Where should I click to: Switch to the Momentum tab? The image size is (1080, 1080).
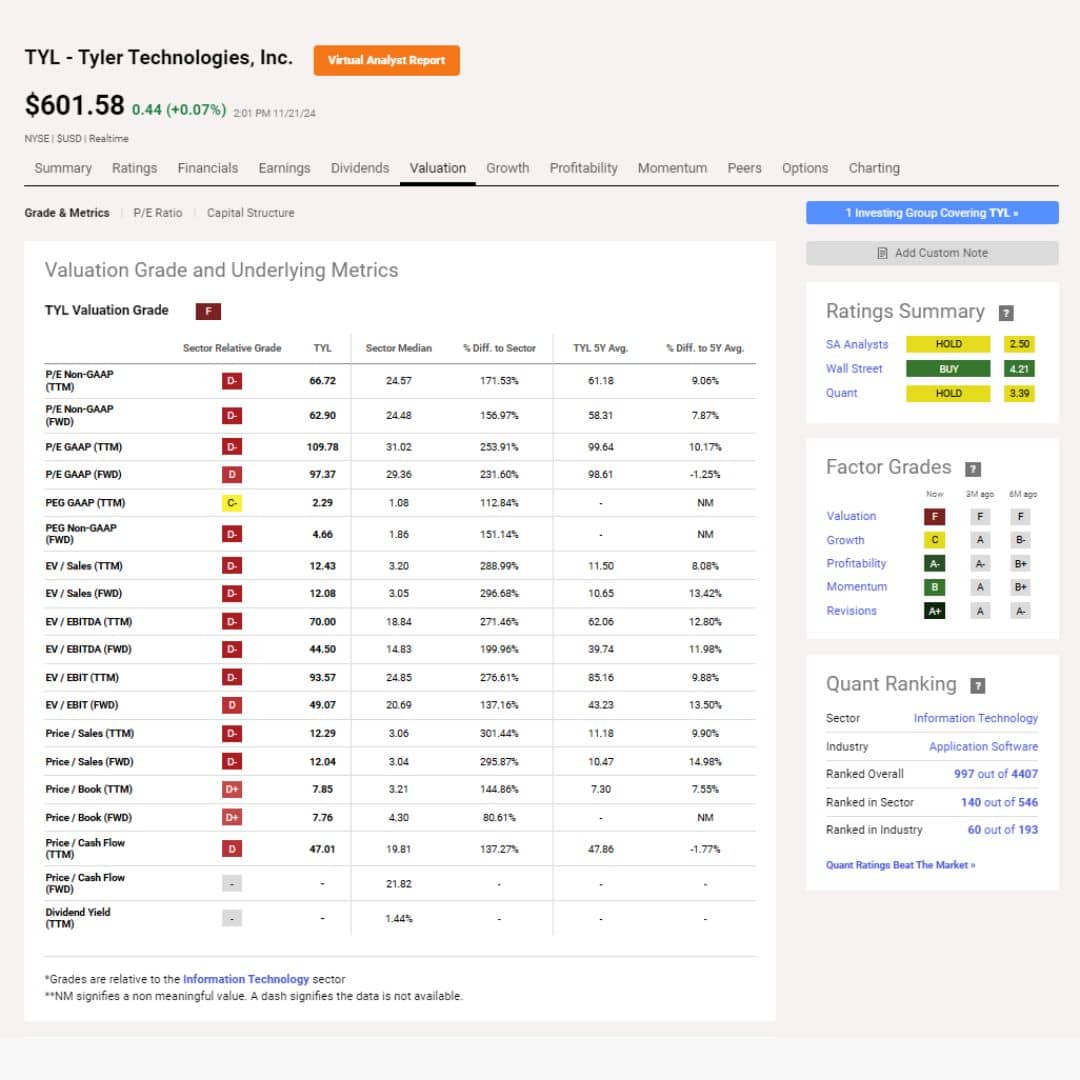point(672,168)
